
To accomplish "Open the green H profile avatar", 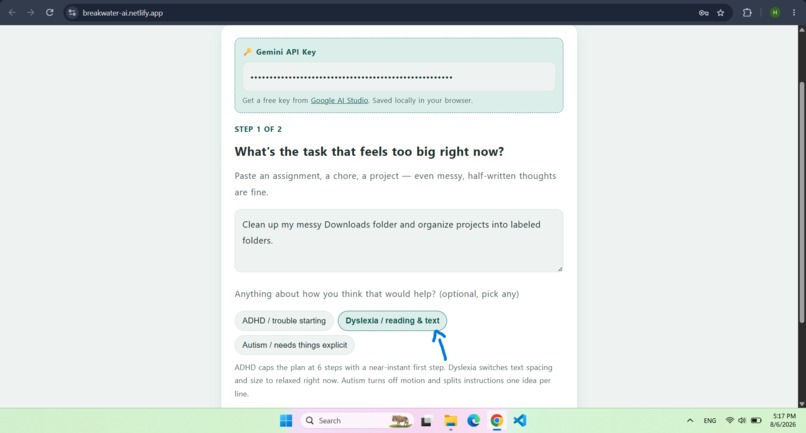I will click(x=775, y=13).
